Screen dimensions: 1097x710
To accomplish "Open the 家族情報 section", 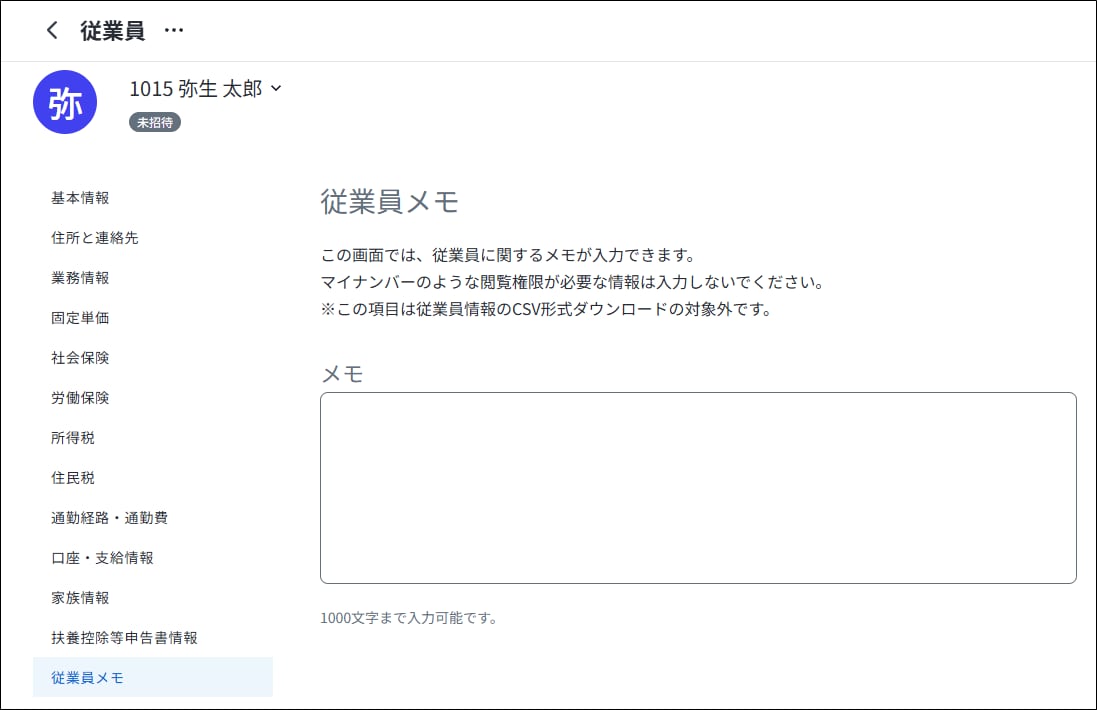I will [80, 598].
